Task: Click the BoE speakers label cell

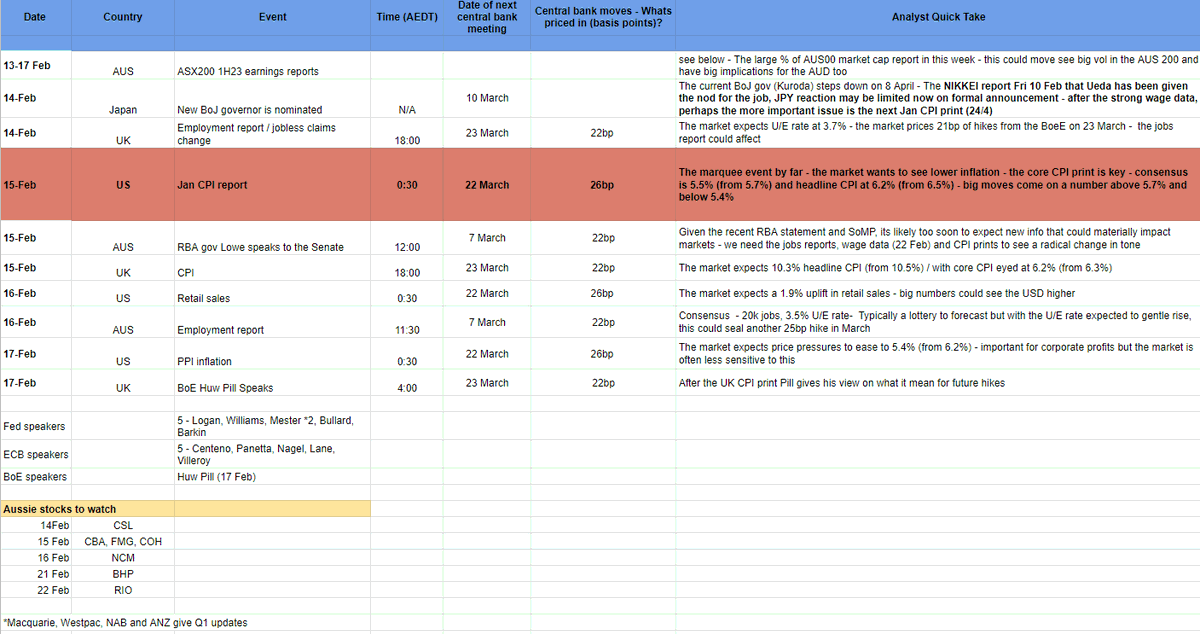Action: pyautogui.click(x=35, y=477)
